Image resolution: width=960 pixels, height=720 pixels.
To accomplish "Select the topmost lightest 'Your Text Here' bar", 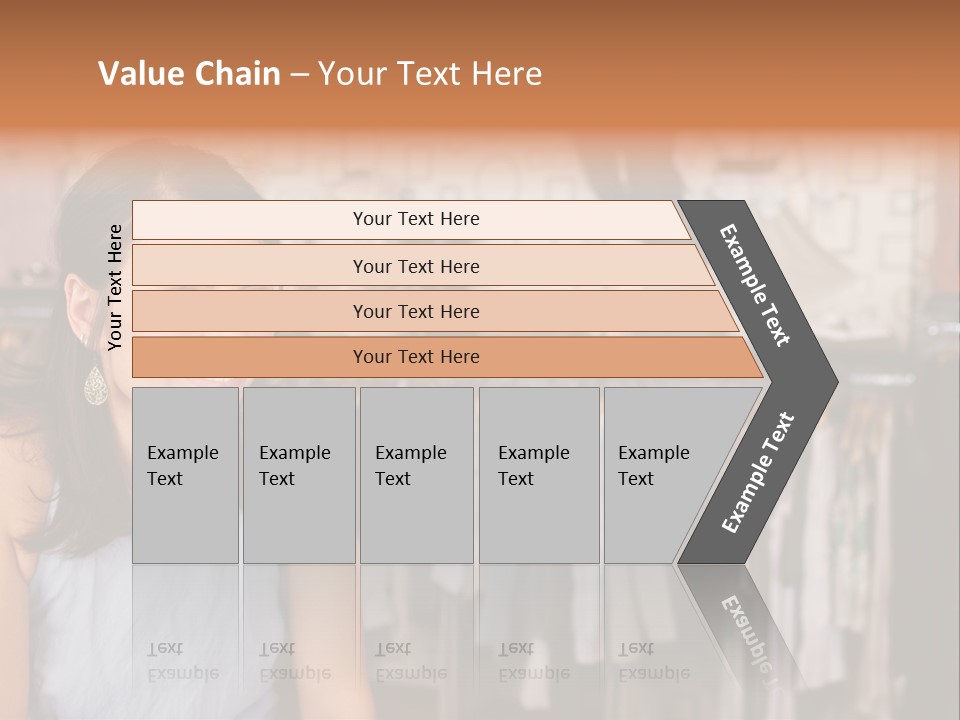I will coord(415,219).
